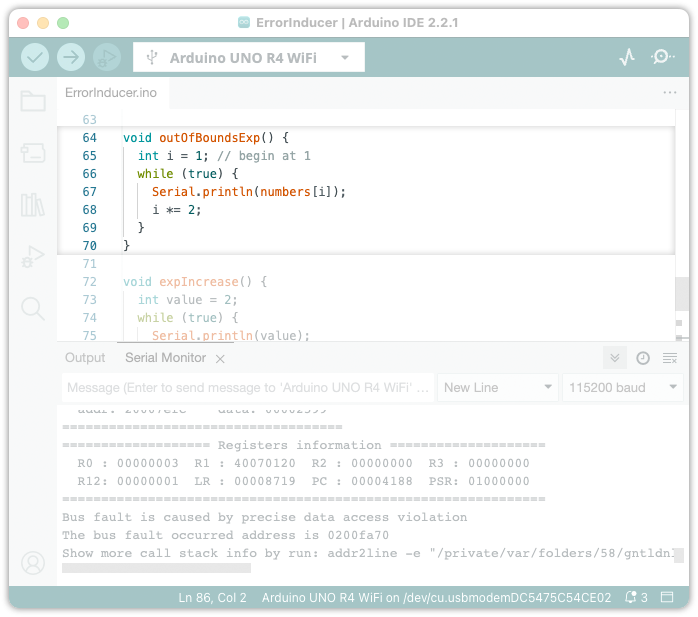Open the Arduino UNO R4 WiFi board selector
The width and height of the screenshot is (698, 617).
249,58
